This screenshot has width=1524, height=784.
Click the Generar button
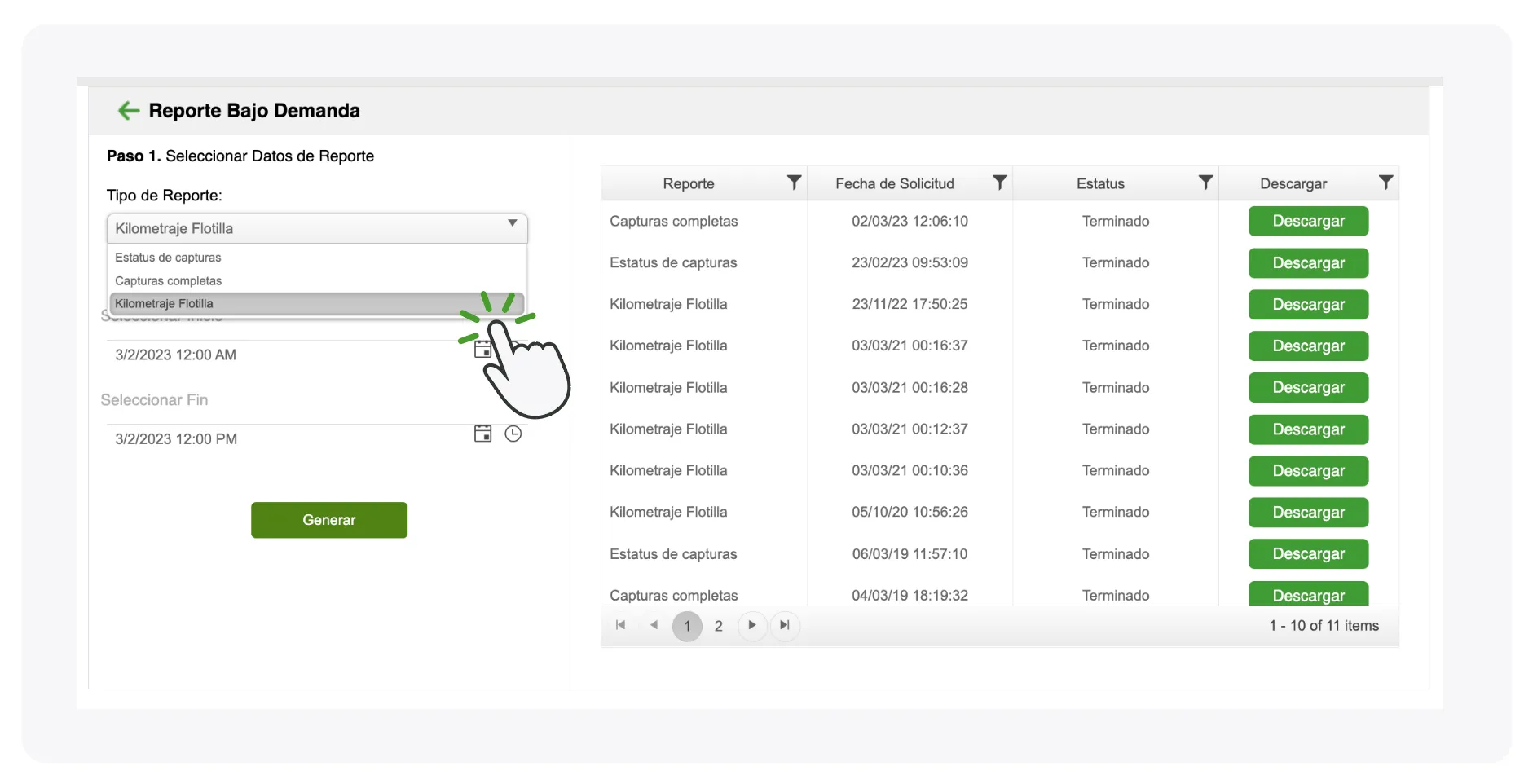329,520
